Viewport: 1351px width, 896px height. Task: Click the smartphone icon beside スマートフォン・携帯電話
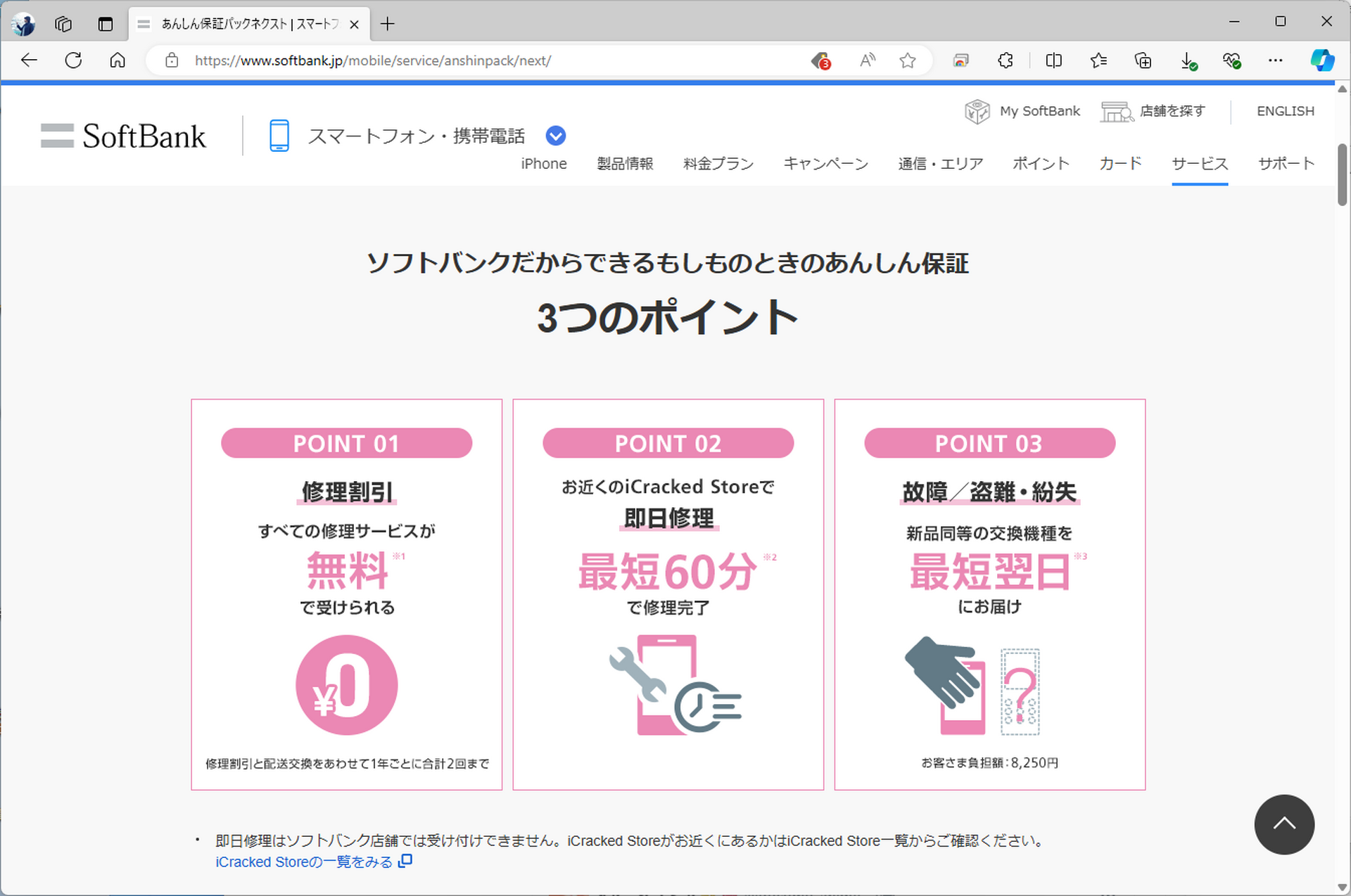[x=279, y=135]
